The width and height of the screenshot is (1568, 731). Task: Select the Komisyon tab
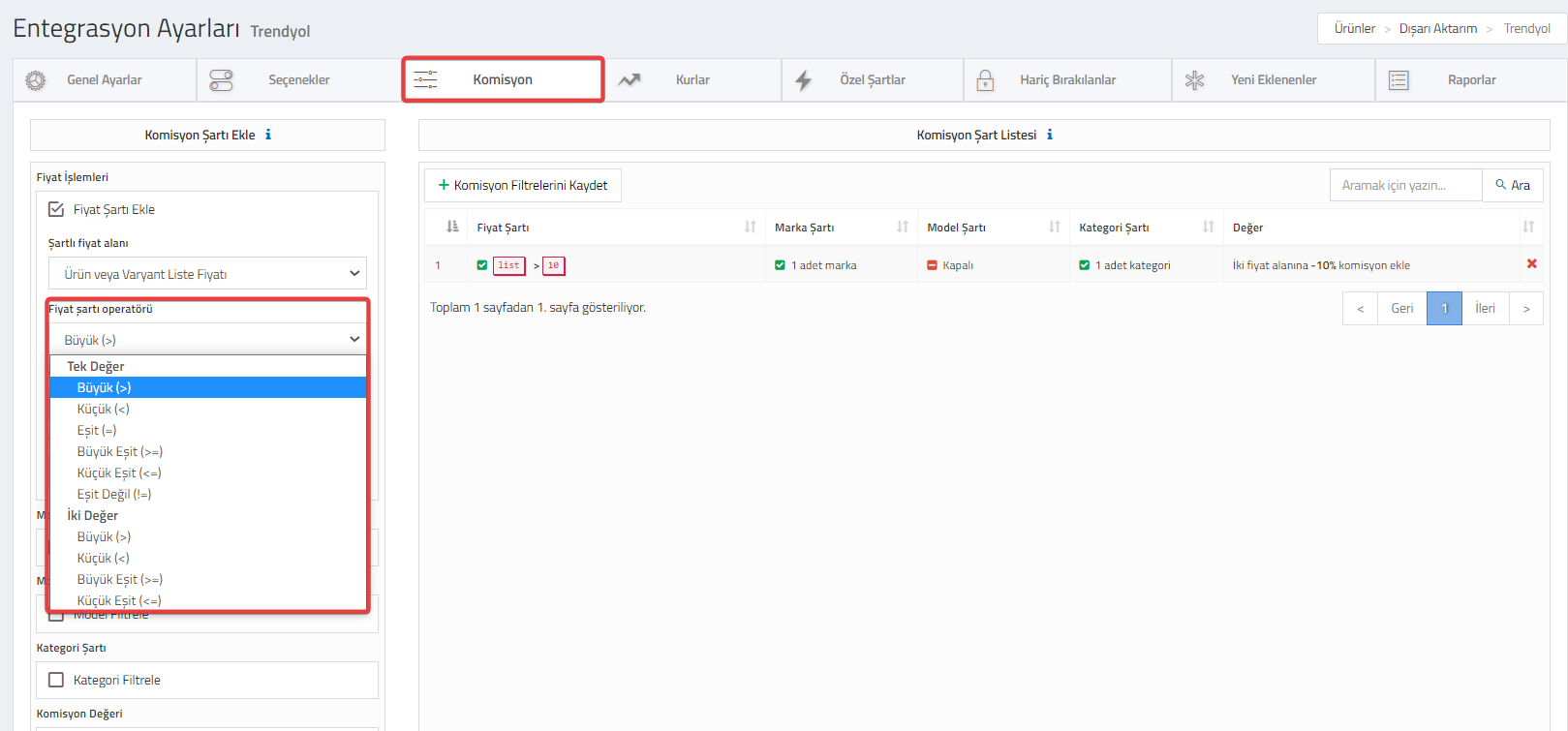503,79
